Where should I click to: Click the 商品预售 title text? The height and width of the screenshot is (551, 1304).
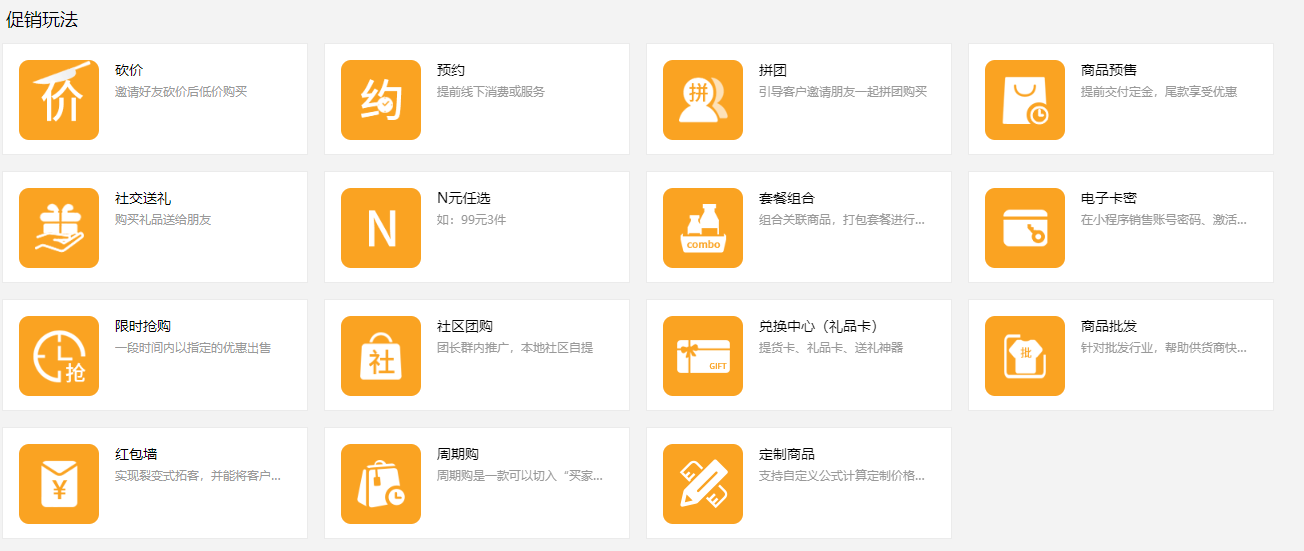[1108, 71]
